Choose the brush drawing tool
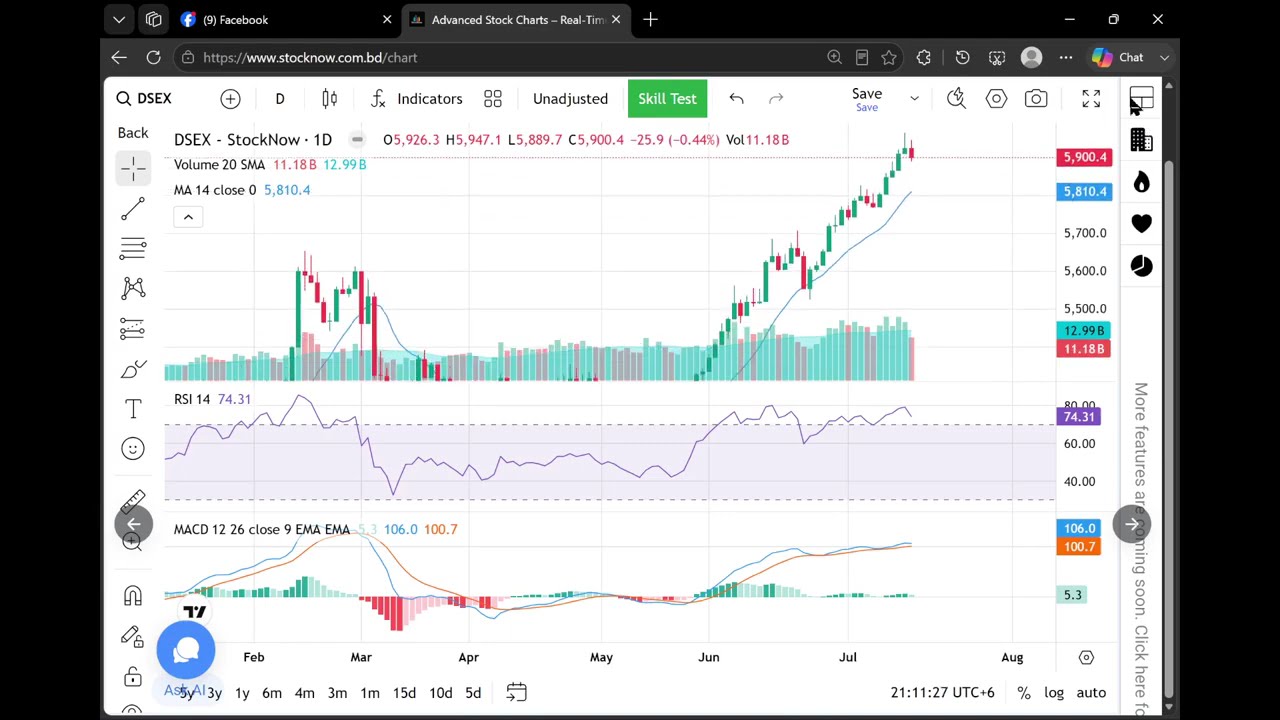The height and width of the screenshot is (720, 1280). click(133, 369)
